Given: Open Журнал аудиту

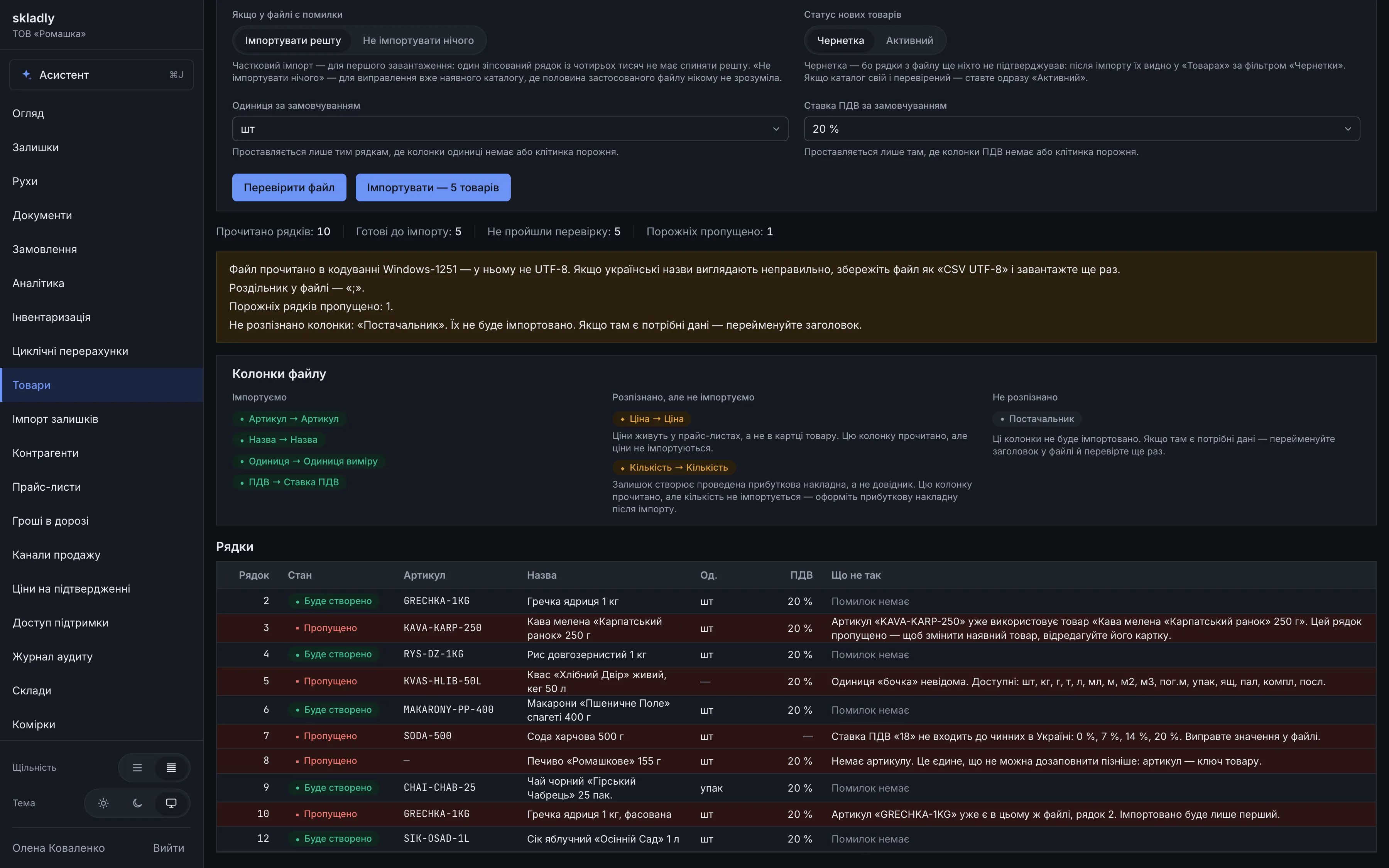Looking at the screenshot, I should pyautogui.click(x=101, y=657).
